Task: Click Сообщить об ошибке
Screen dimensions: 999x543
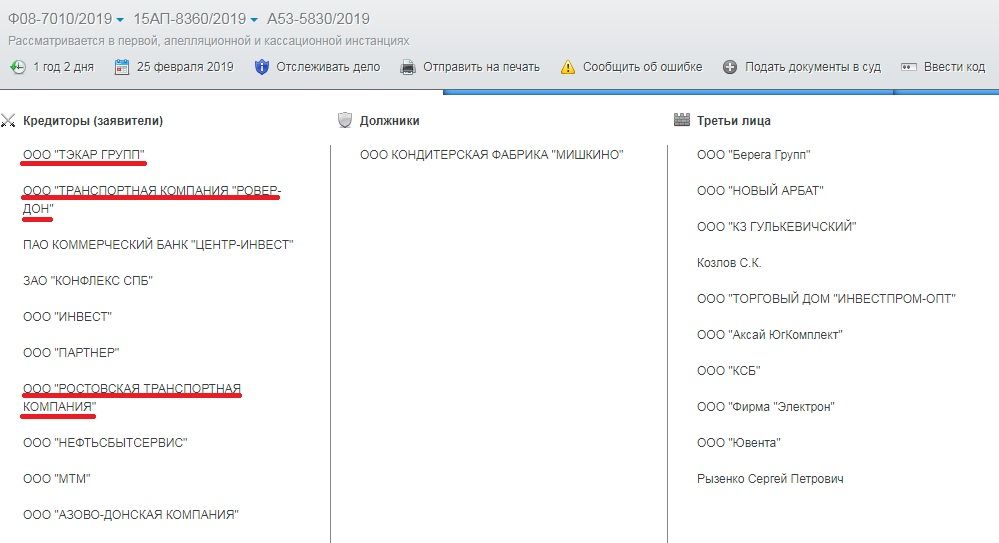Action: click(642, 67)
